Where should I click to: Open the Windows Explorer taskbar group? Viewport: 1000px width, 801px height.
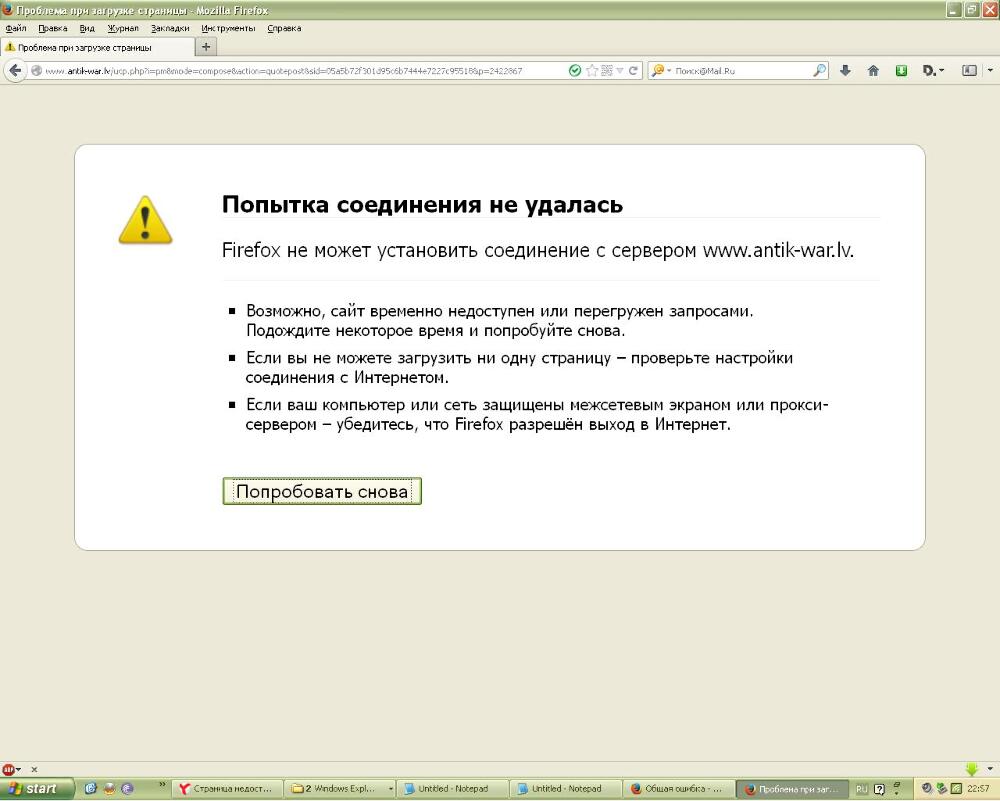[x=339, y=789]
